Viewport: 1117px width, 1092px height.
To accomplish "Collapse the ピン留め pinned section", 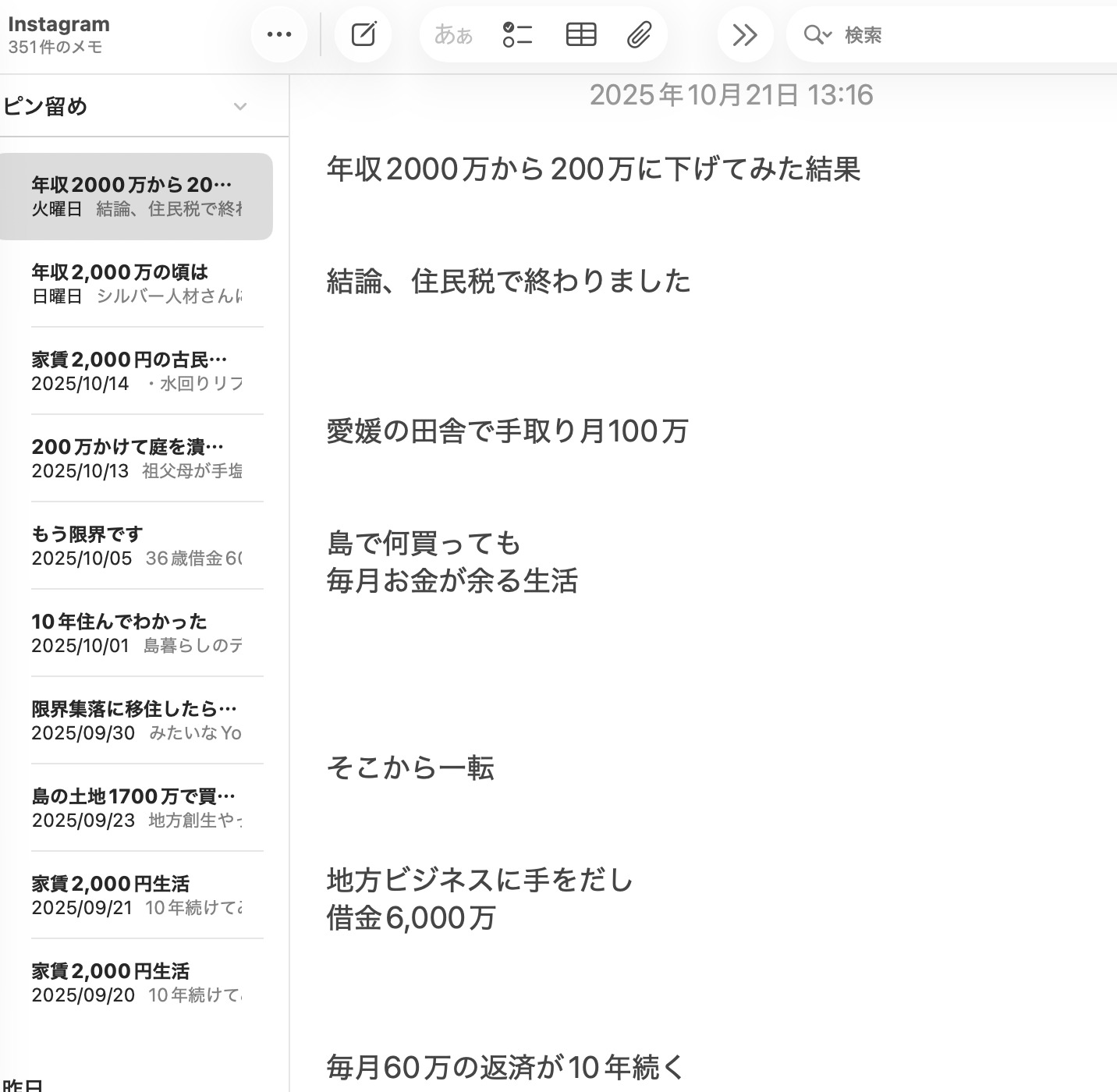I will [x=240, y=107].
